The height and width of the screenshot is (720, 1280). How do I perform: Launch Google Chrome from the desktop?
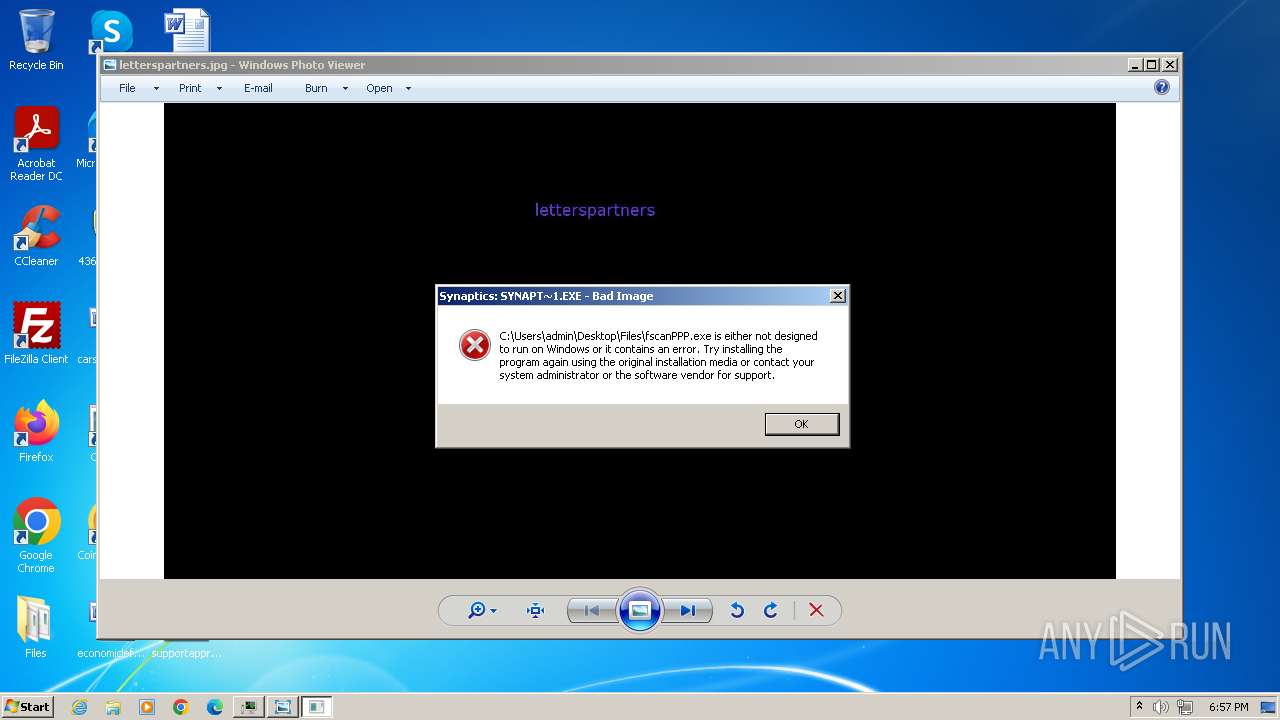point(36,535)
